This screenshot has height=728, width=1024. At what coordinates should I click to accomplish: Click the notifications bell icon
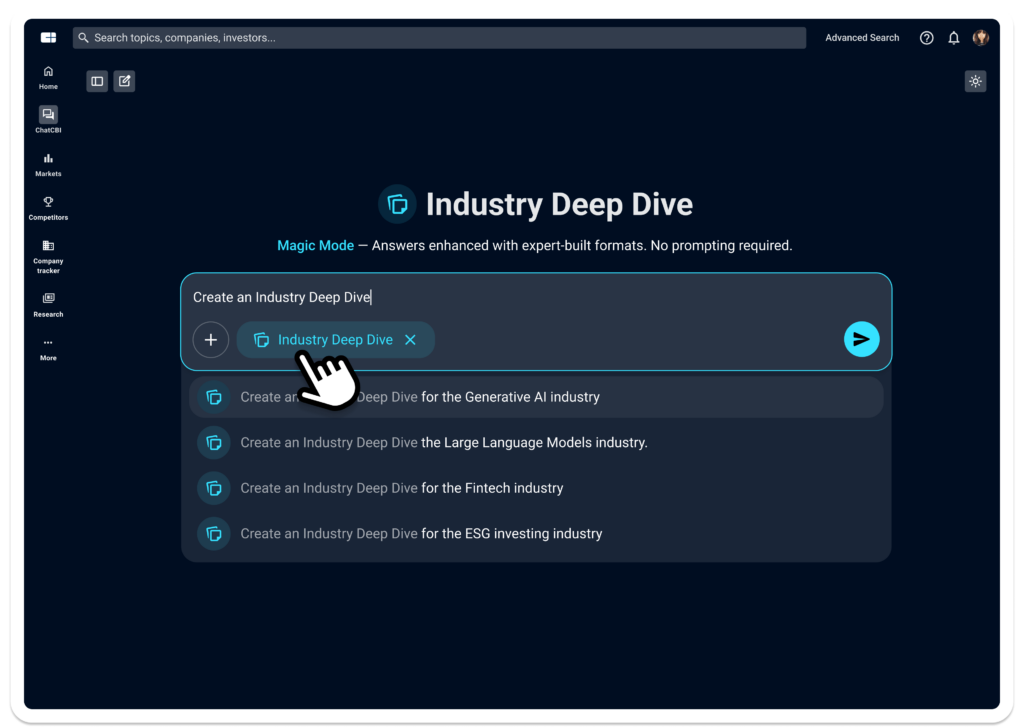coord(954,38)
